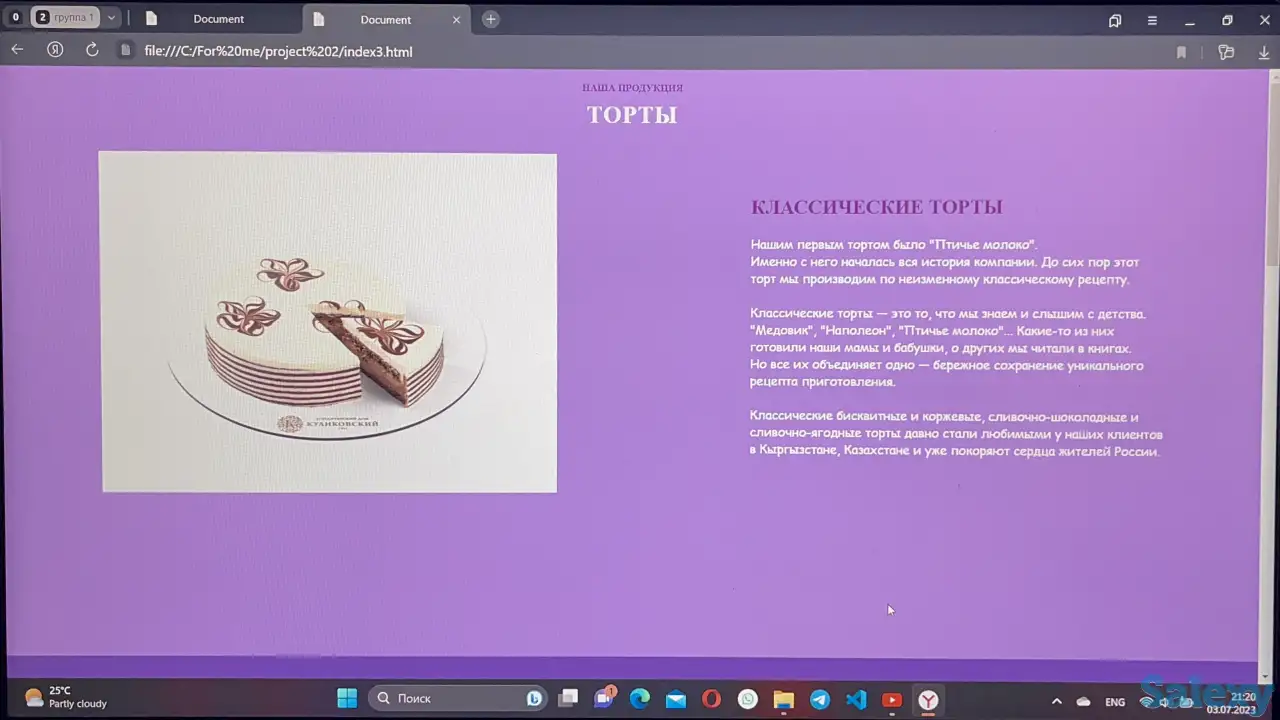Switch to the first Document tab

[x=218, y=19]
